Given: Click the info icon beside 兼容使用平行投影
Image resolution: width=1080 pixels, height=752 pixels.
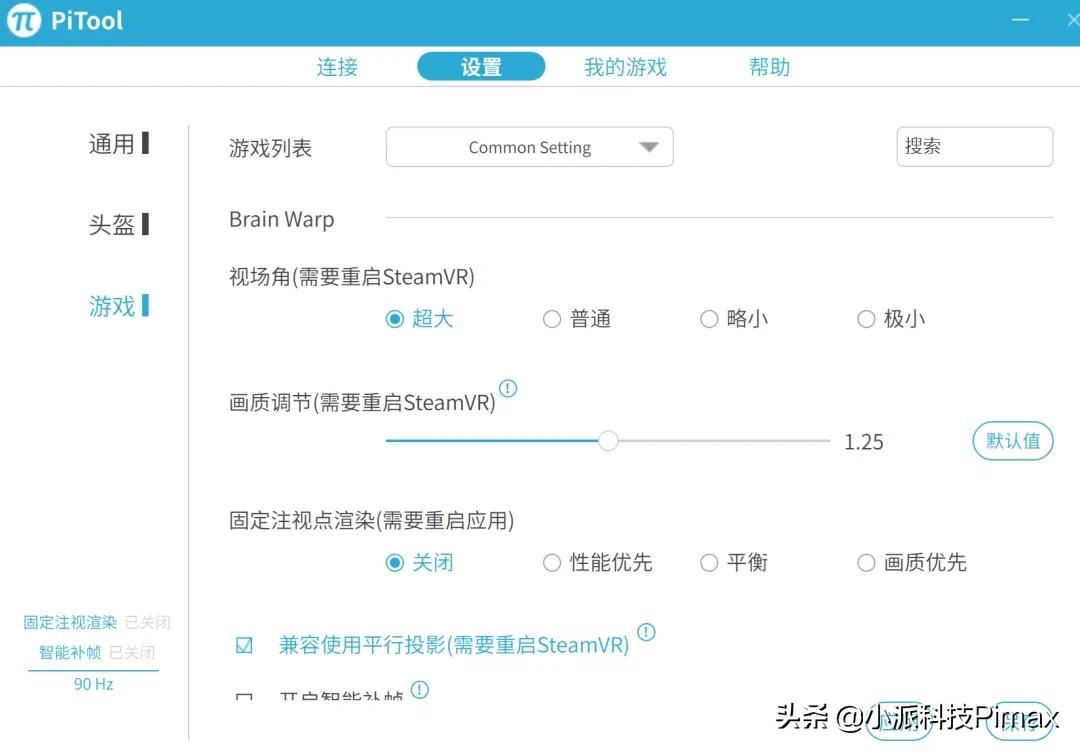Looking at the screenshot, I should point(646,632).
